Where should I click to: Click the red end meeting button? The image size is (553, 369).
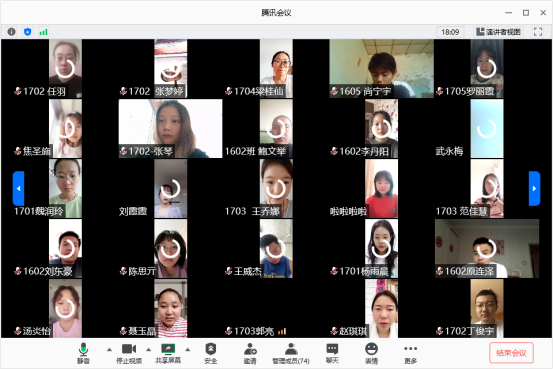(x=511, y=353)
